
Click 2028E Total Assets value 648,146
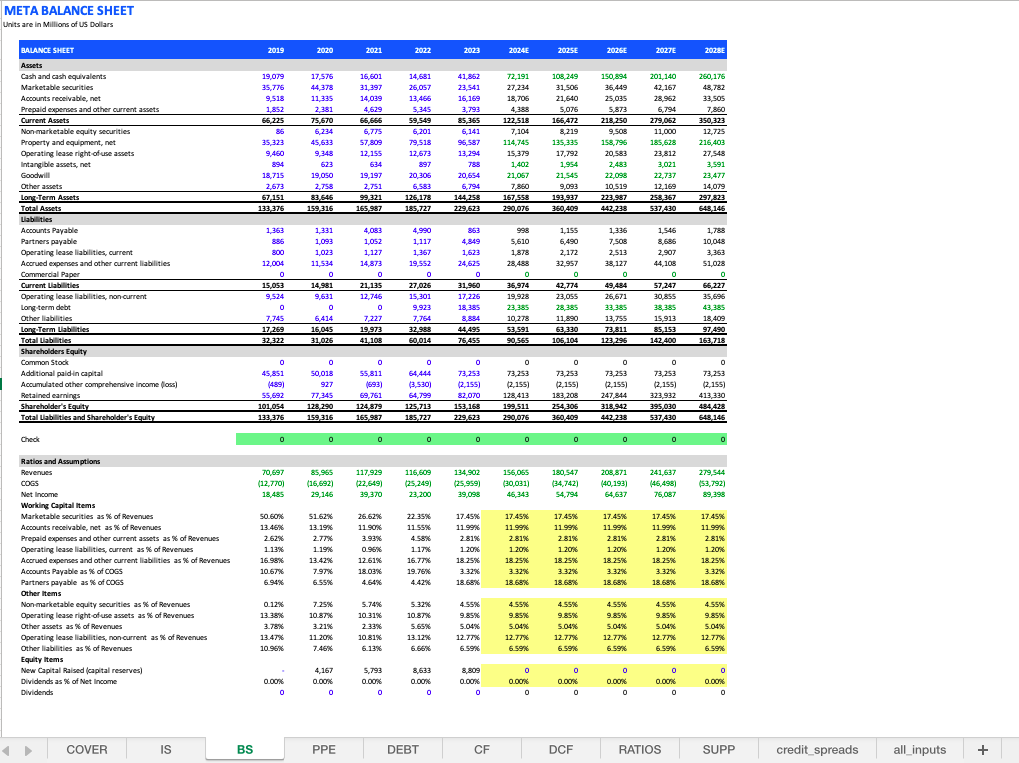pyautogui.click(x=712, y=209)
